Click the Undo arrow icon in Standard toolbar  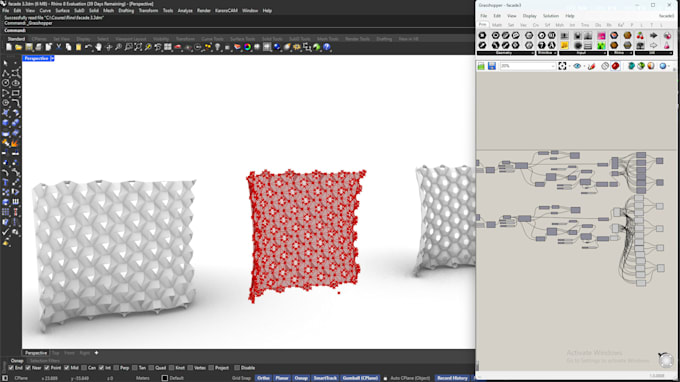(88, 47)
